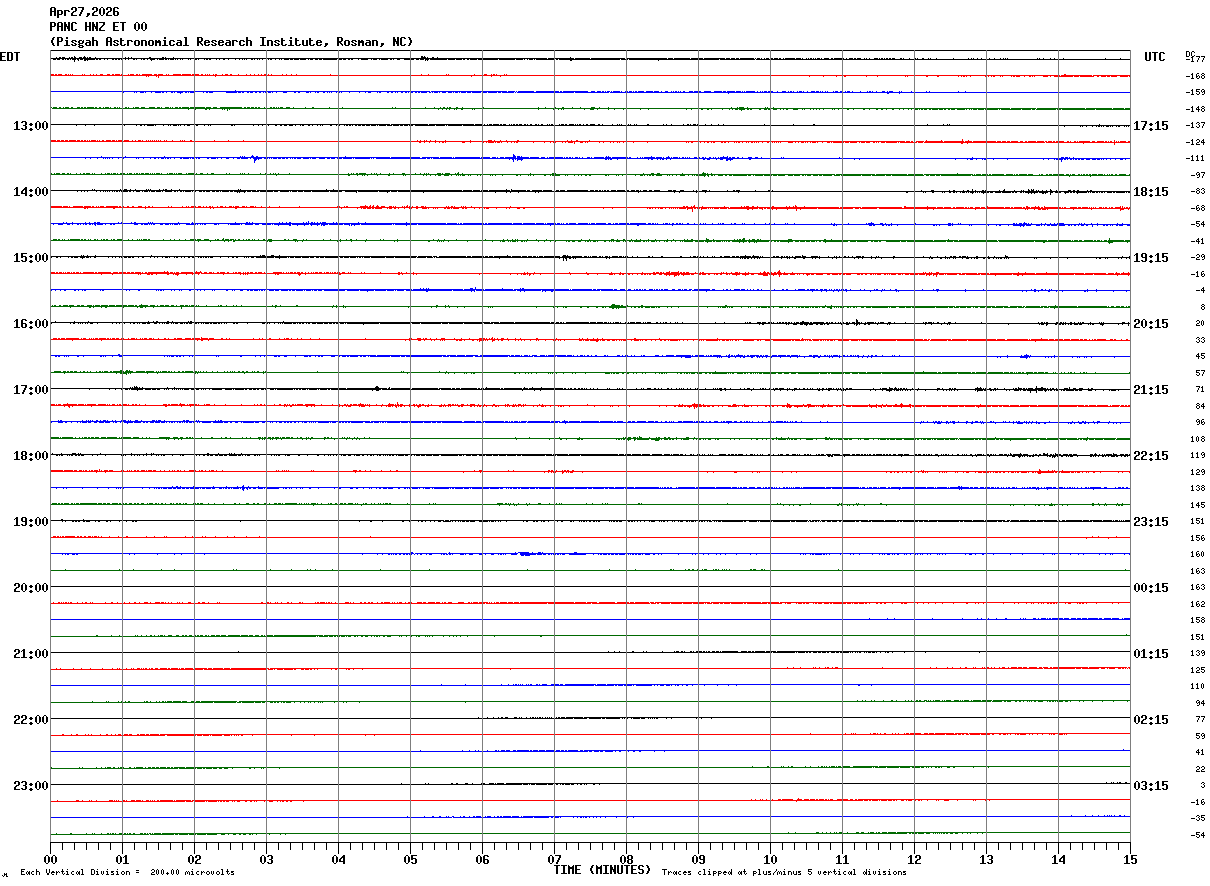
Task: Select the DC value 84
Action: pos(1200,406)
